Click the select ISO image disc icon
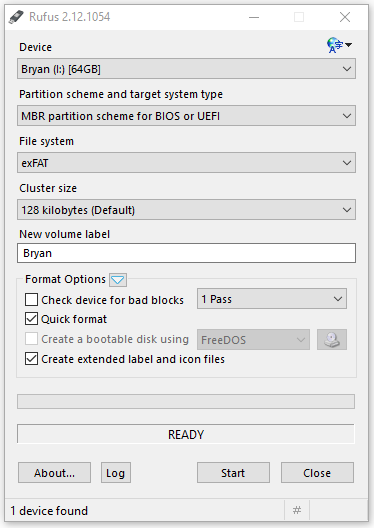Image resolution: width=374 pixels, height=528 pixels. tap(332, 339)
